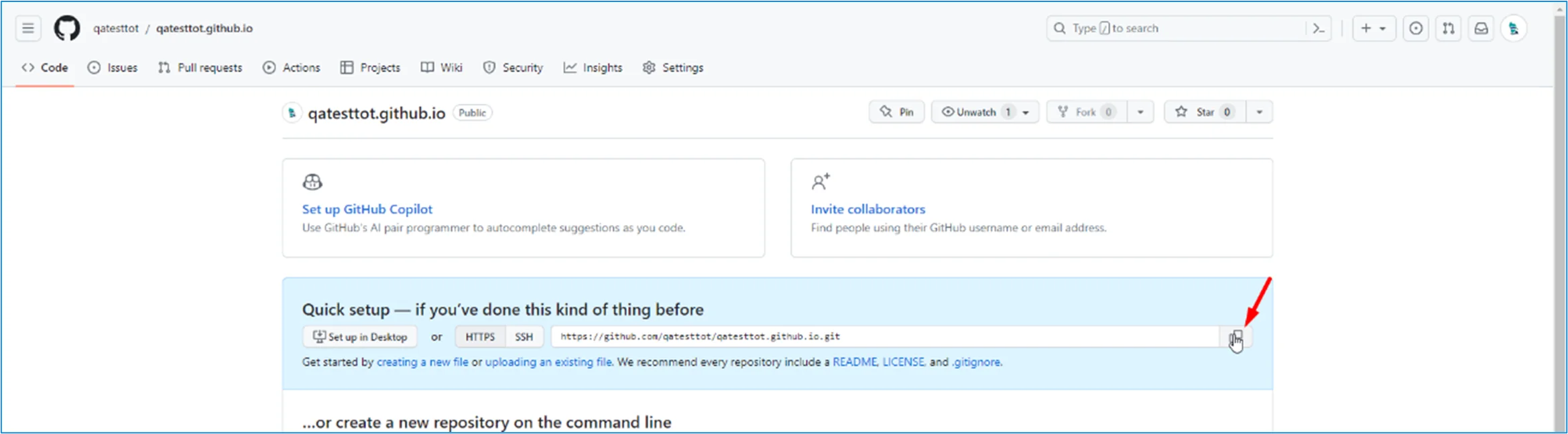
Task: Open the command palette icon
Action: click(x=1318, y=28)
